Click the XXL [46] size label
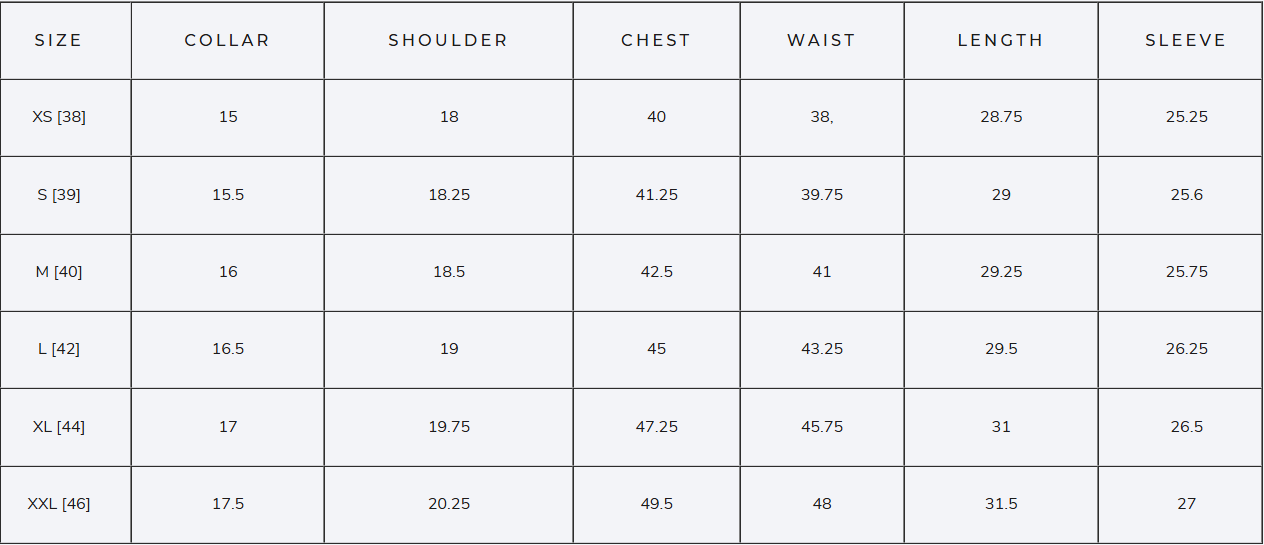This screenshot has height=545, width=1264. click(59, 504)
